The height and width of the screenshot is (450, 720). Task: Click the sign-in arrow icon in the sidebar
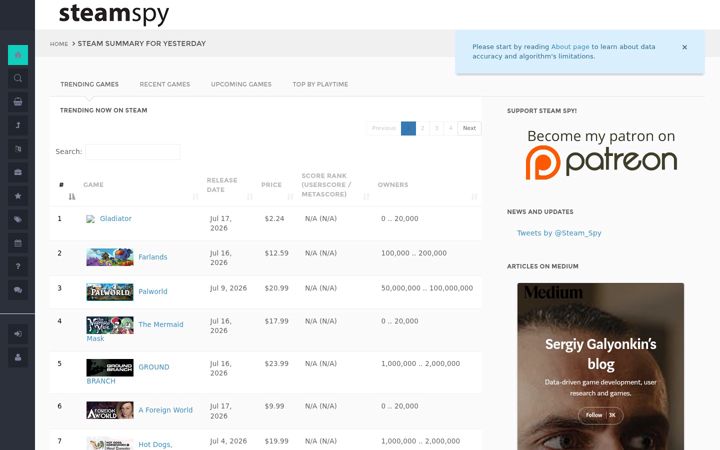point(18,334)
